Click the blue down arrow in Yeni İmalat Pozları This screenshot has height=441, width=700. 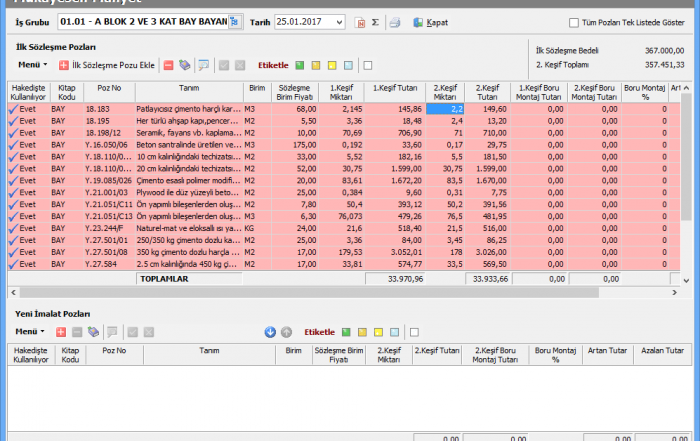270,331
